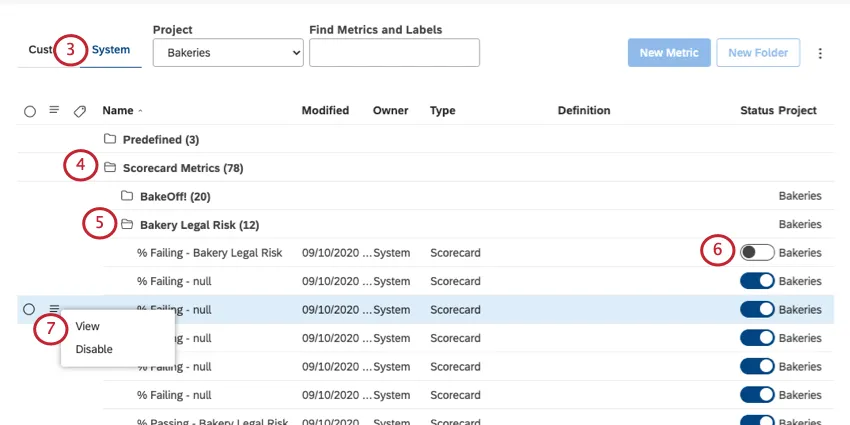This screenshot has width=850, height=425.
Task: Click the Find Metrics and Labels field
Action: (394, 53)
